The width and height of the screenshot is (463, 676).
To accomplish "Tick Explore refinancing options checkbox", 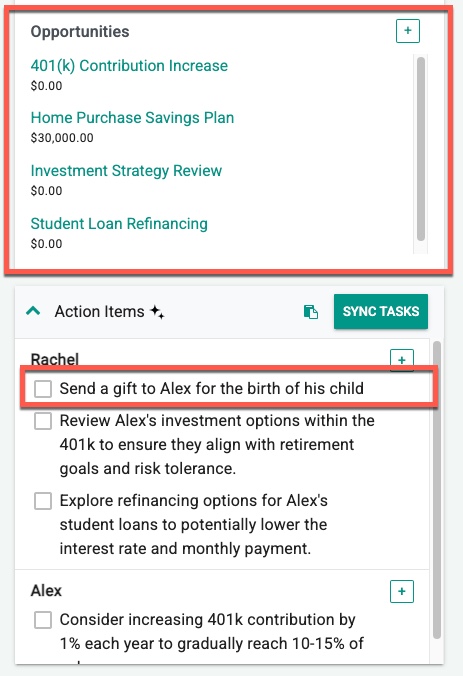I will pos(43,501).
